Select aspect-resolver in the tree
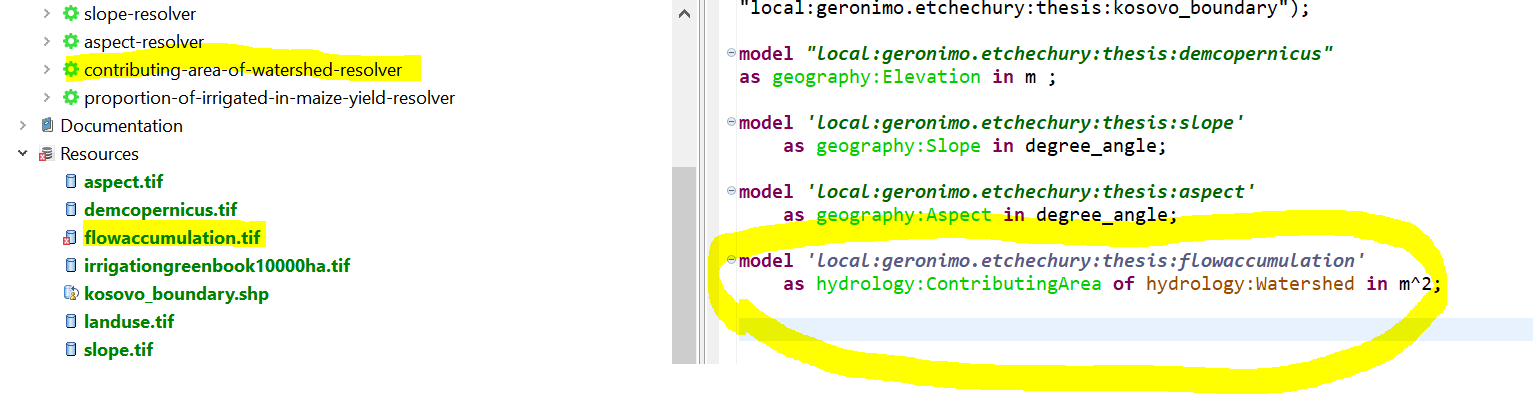 click(144, 42)
